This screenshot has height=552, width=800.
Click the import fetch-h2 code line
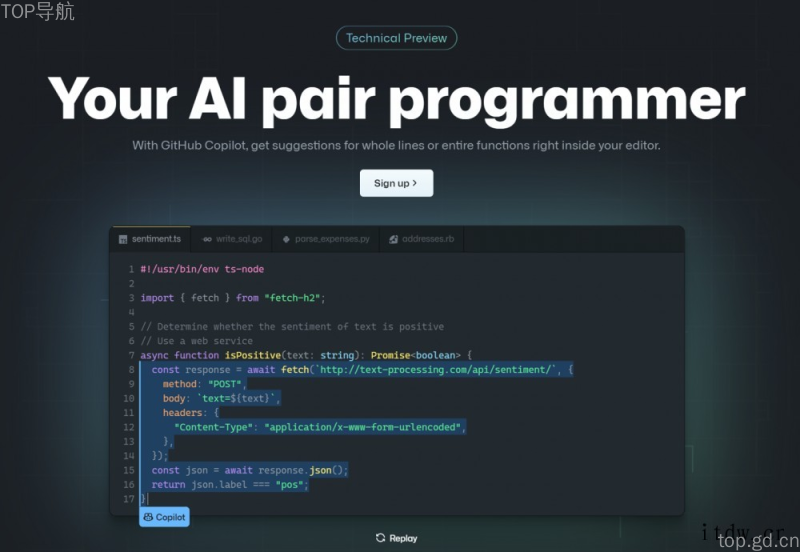pyautogui.click(x=233, y=297)
